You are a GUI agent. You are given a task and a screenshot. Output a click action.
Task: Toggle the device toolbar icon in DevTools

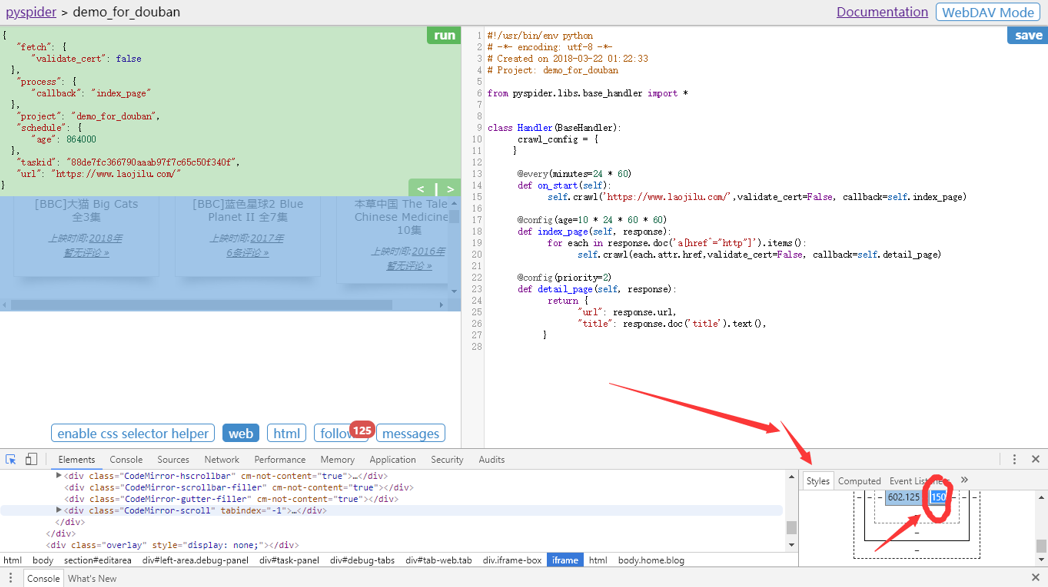(x=31, y=459)
